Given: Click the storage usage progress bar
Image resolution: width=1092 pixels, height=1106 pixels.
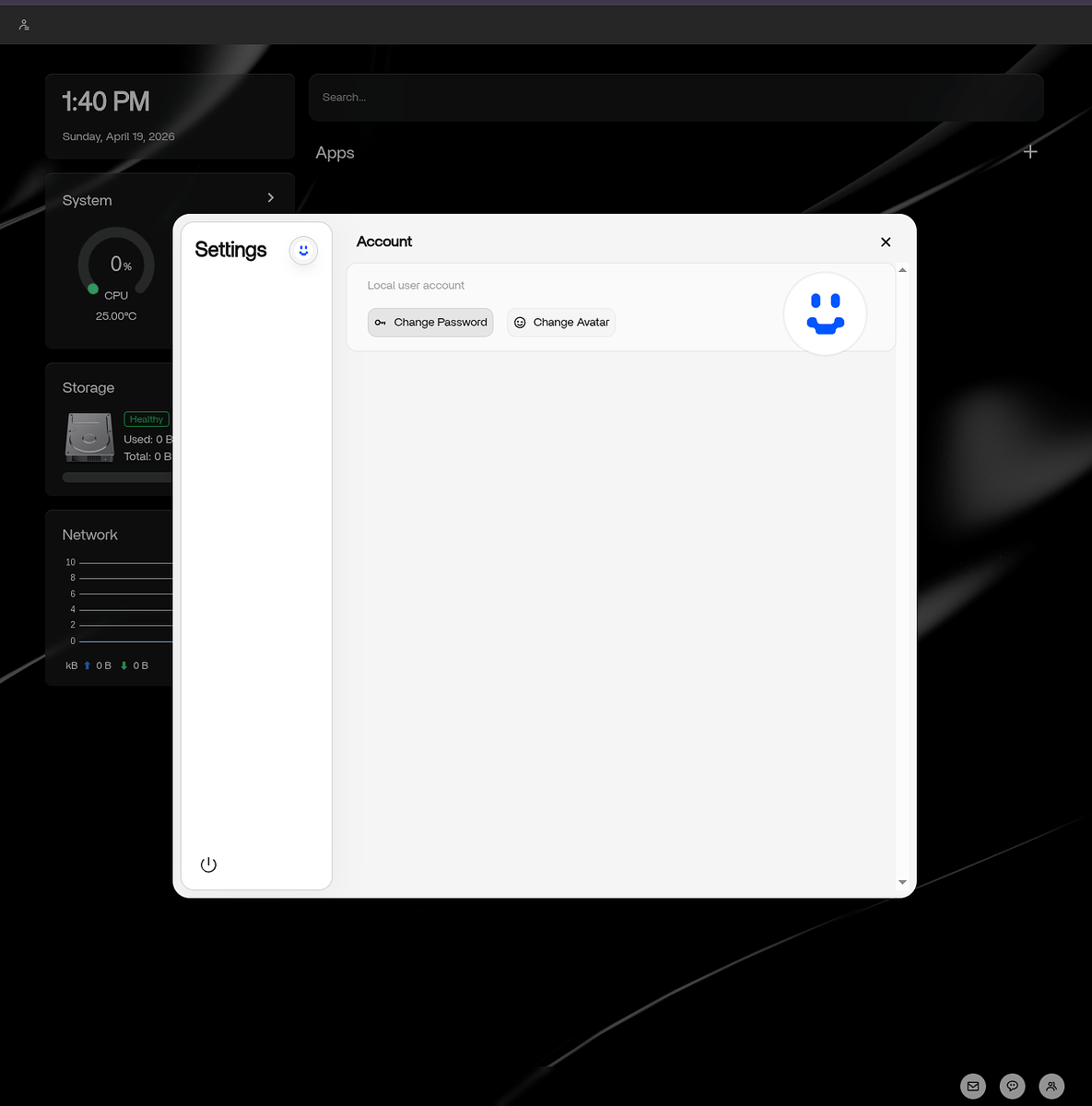Looking at the screenshot, I should coord(120,477).
